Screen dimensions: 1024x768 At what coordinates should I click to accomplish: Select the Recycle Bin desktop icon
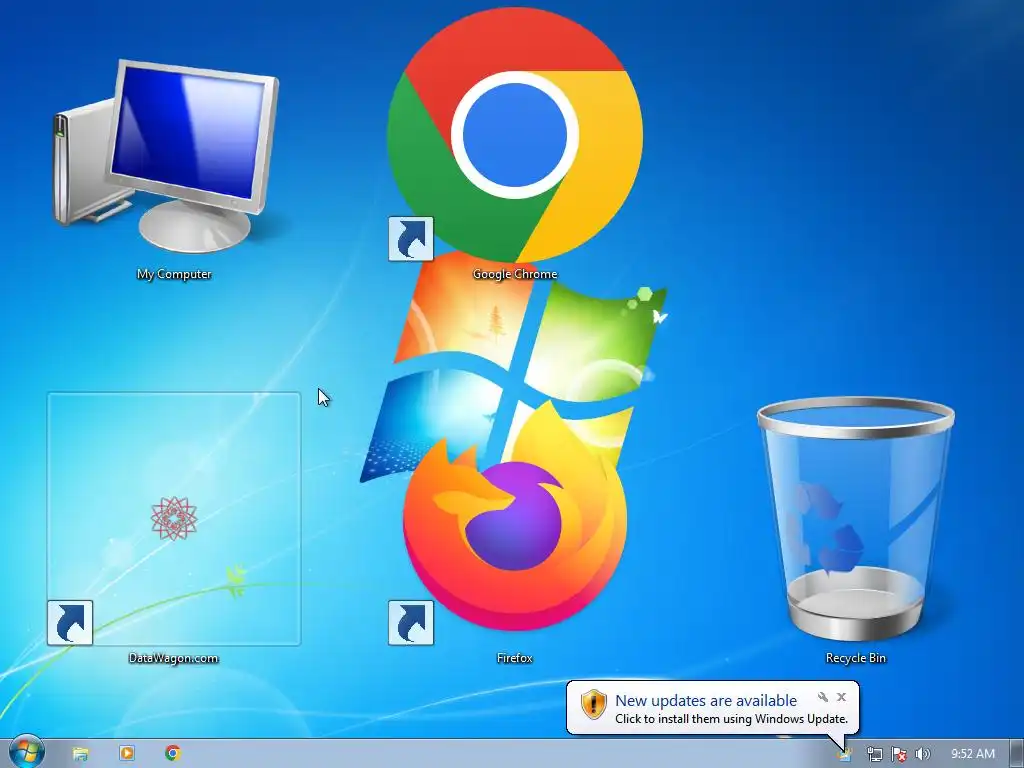tap(856, 520)
